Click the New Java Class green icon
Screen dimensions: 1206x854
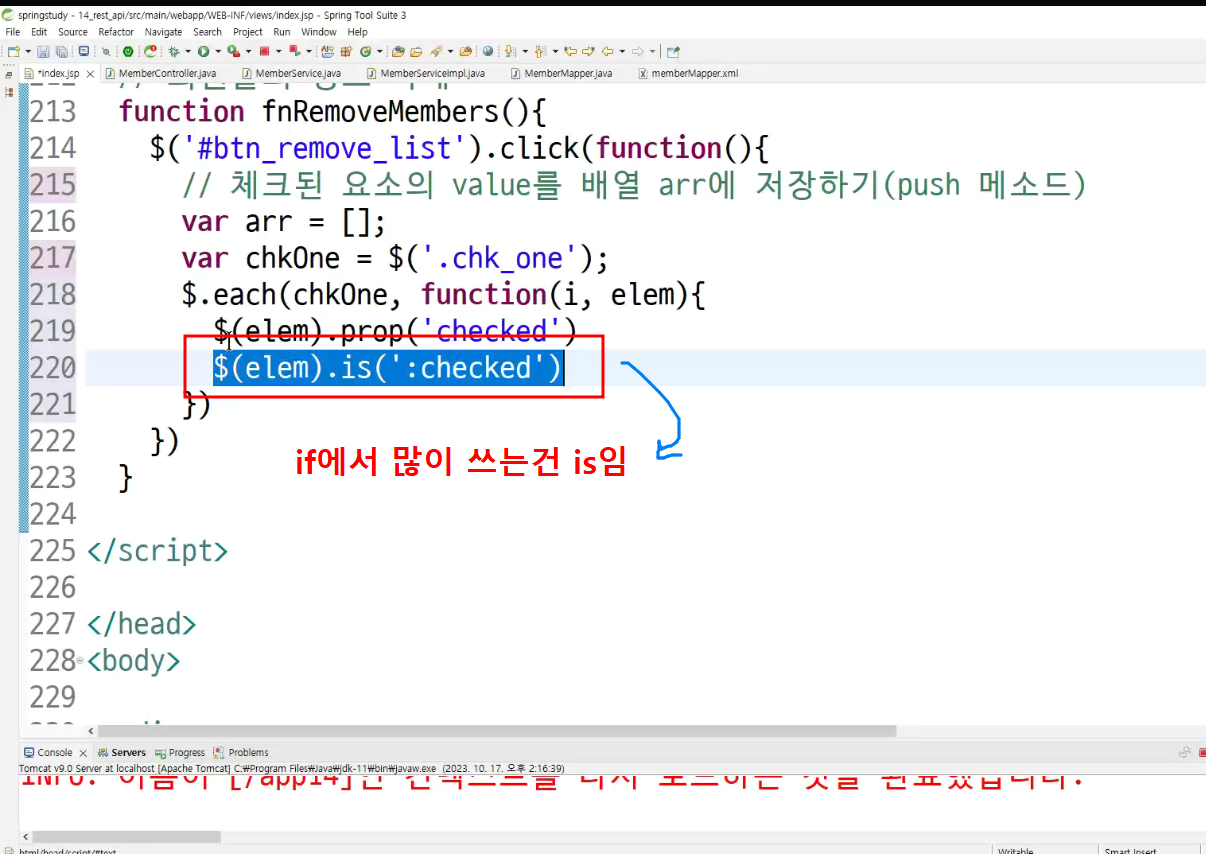pyautogui.click(x=365, y=51)
